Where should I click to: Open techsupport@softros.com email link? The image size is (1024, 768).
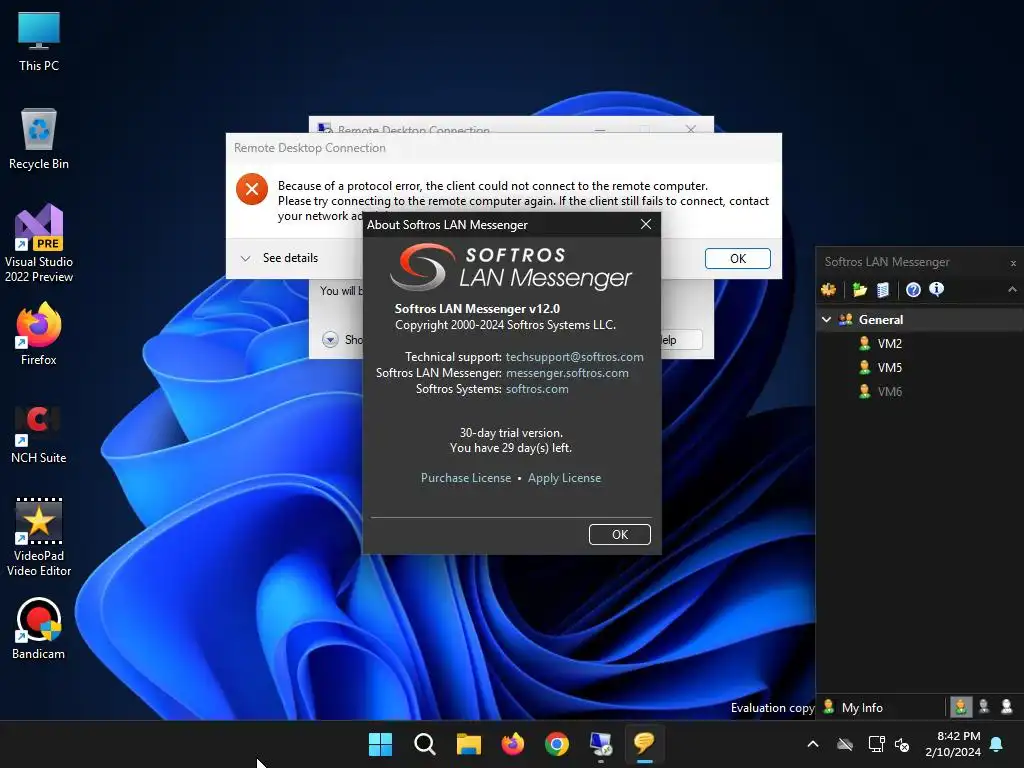click(x=574, y=357)
